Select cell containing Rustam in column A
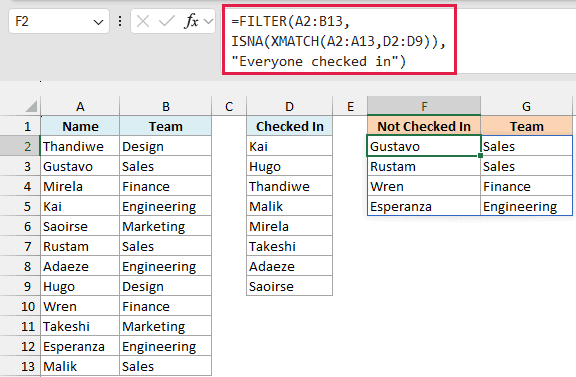576x377 pixels. (80, 246)
